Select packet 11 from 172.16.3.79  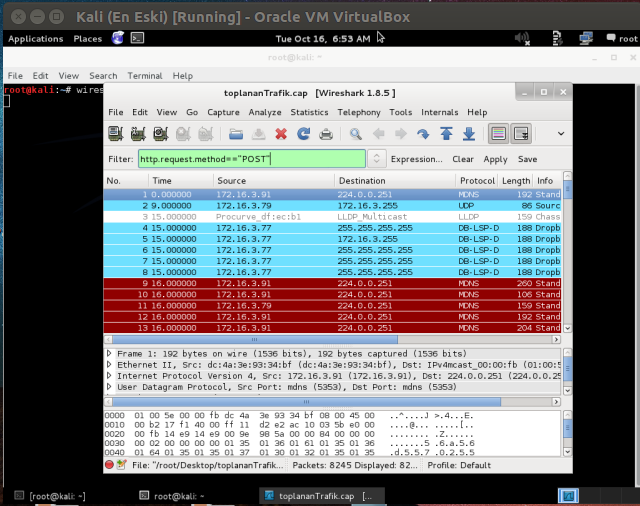[332, 306]
